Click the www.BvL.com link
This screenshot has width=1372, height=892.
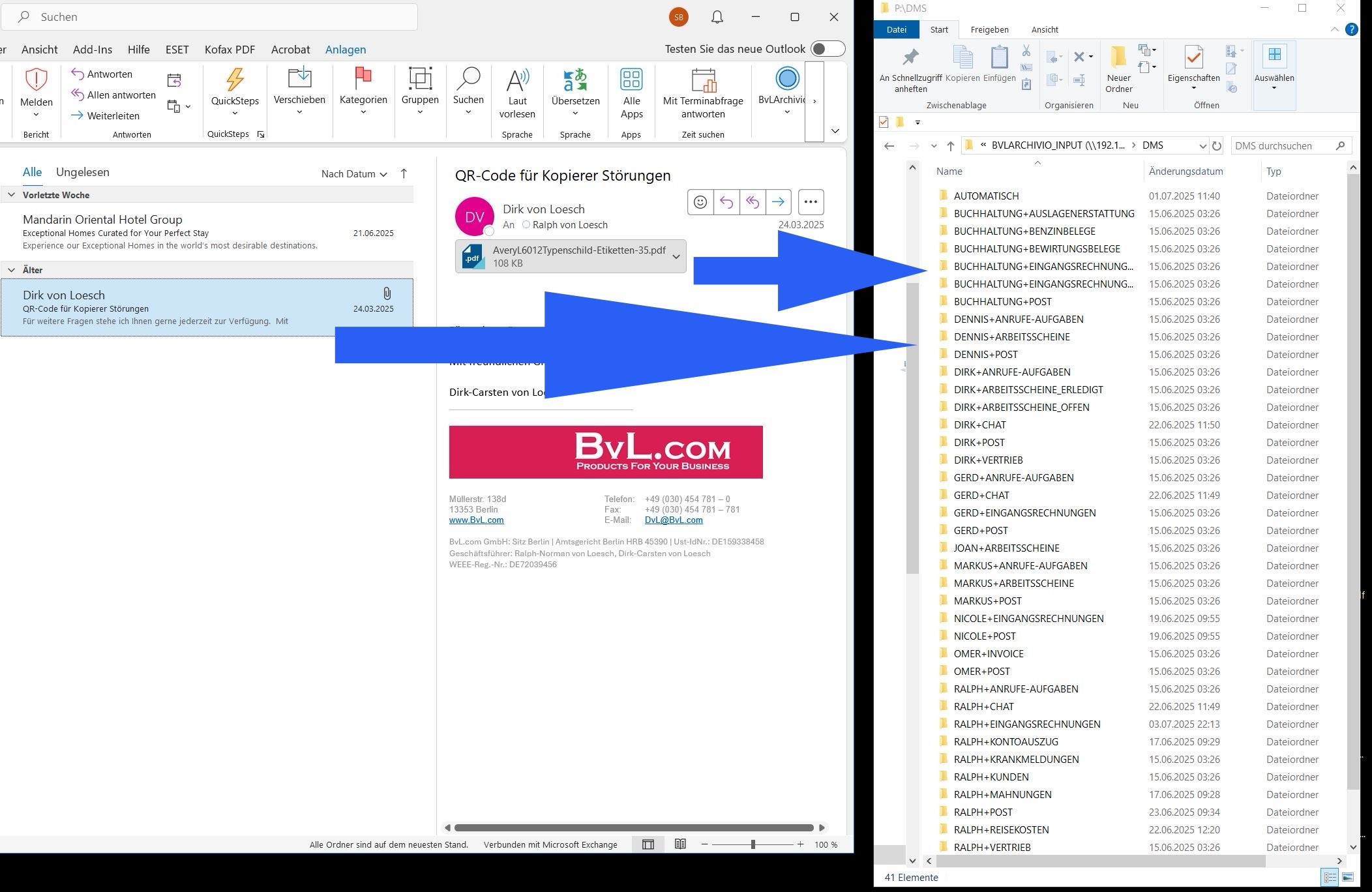coord(476,520)
